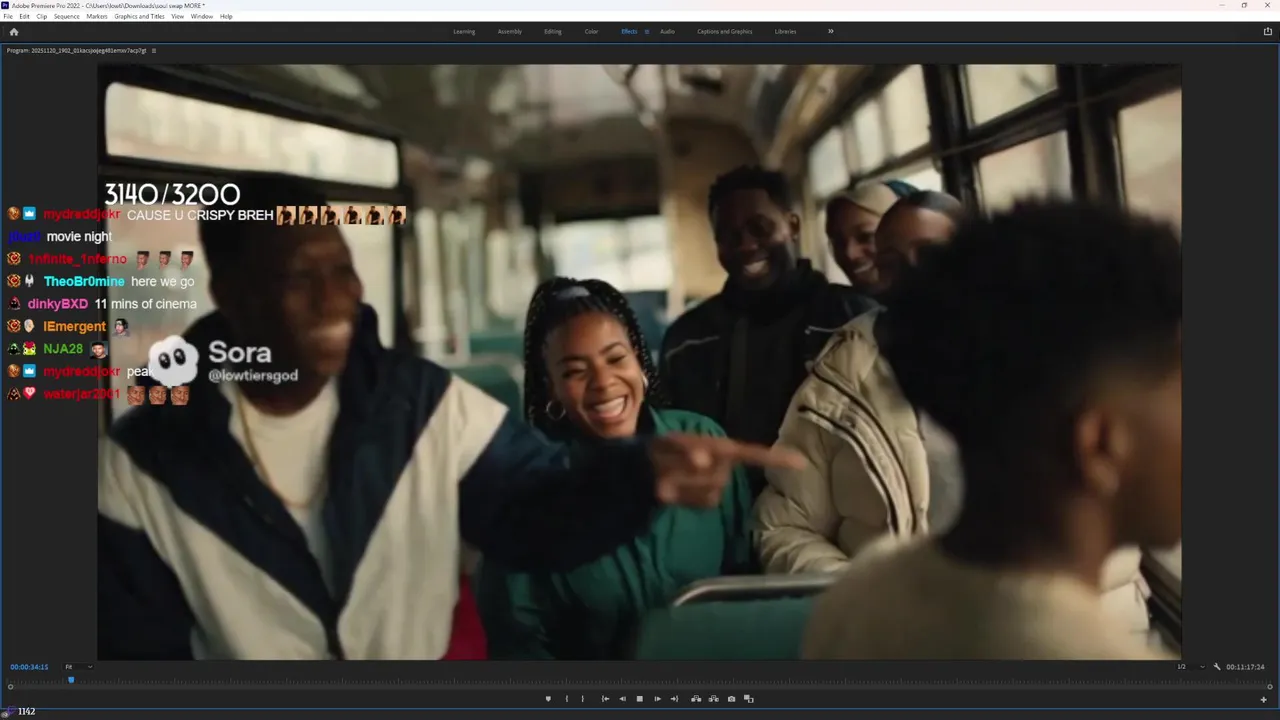Open the Effects workspace options menu icon
1280x720 pixels.
tap(646, 31)
